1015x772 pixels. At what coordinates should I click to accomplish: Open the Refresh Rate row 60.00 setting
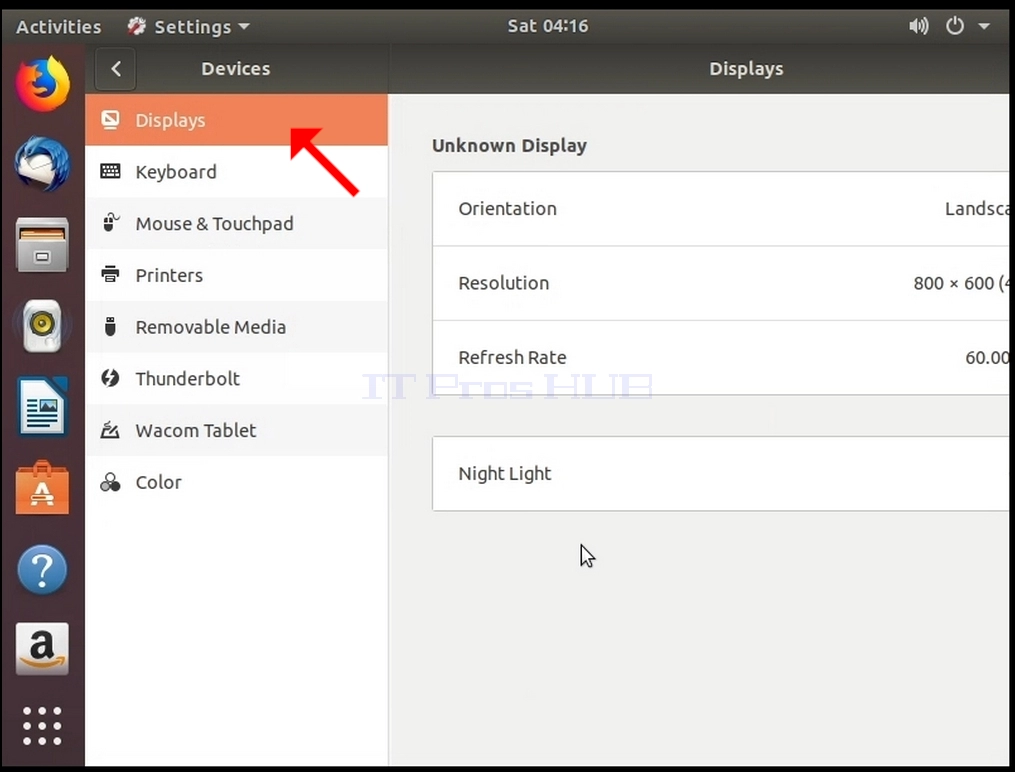tap(720, 358)
